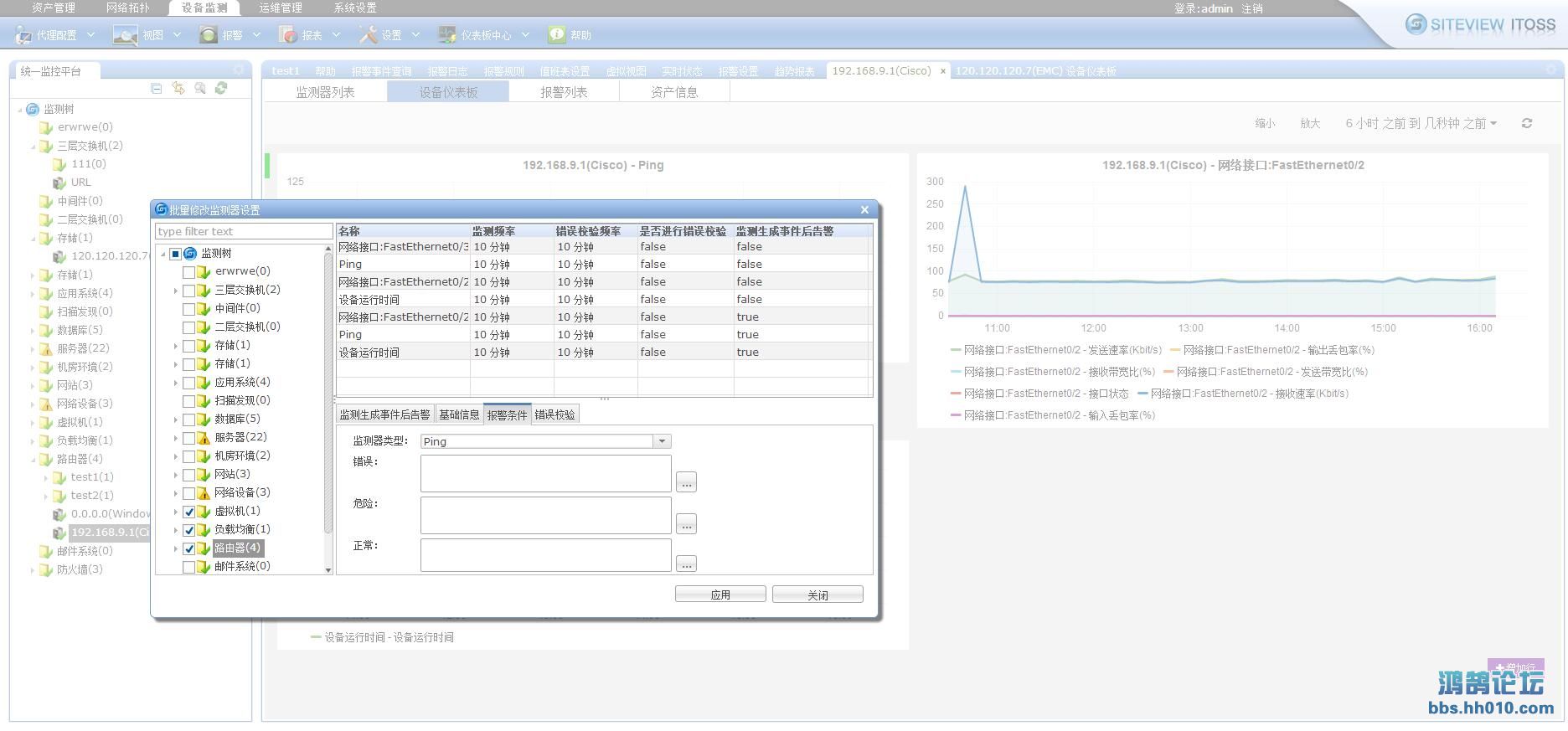The image size is (1568, 731).
Task: Click 网络设备(3) warning folder icon in dialog
Action: [x=204, y=492]
